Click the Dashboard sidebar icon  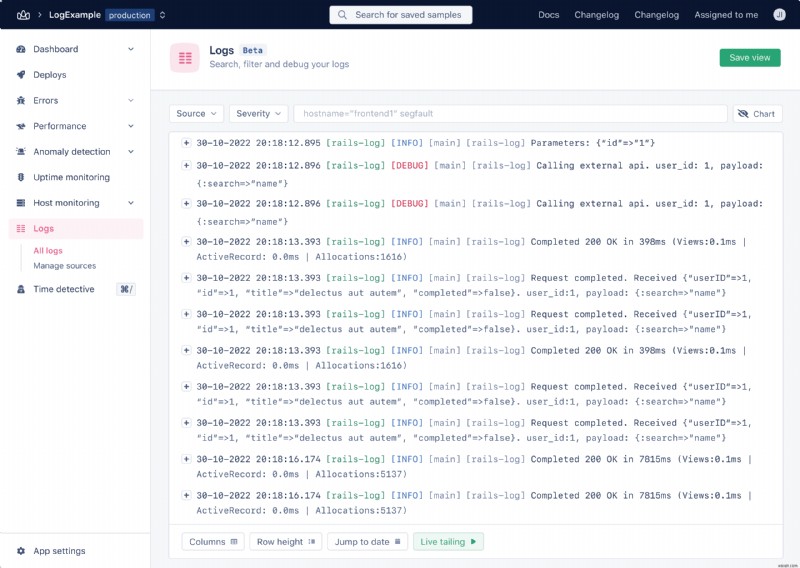pyautogui.click(x=21, y=49)
